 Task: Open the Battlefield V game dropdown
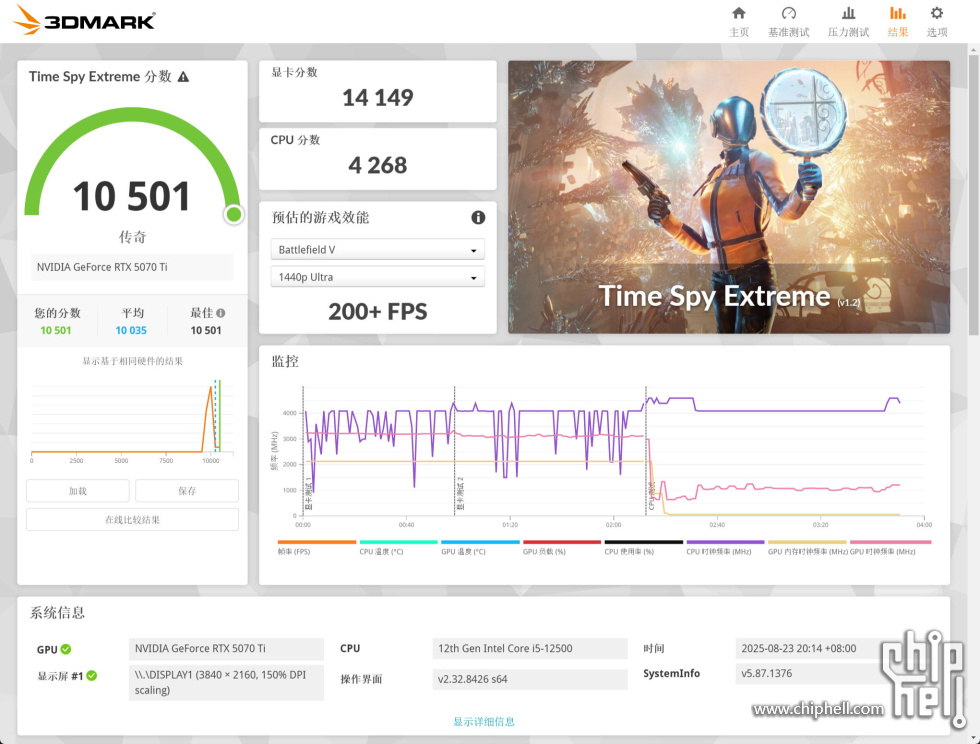[x=378, y=249]
